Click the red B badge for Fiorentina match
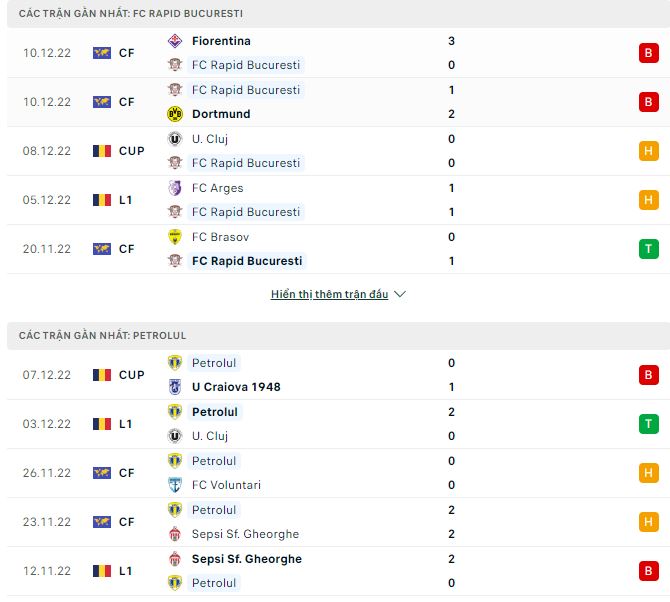This screenshot has width=670, height=602. coord(648,53)
